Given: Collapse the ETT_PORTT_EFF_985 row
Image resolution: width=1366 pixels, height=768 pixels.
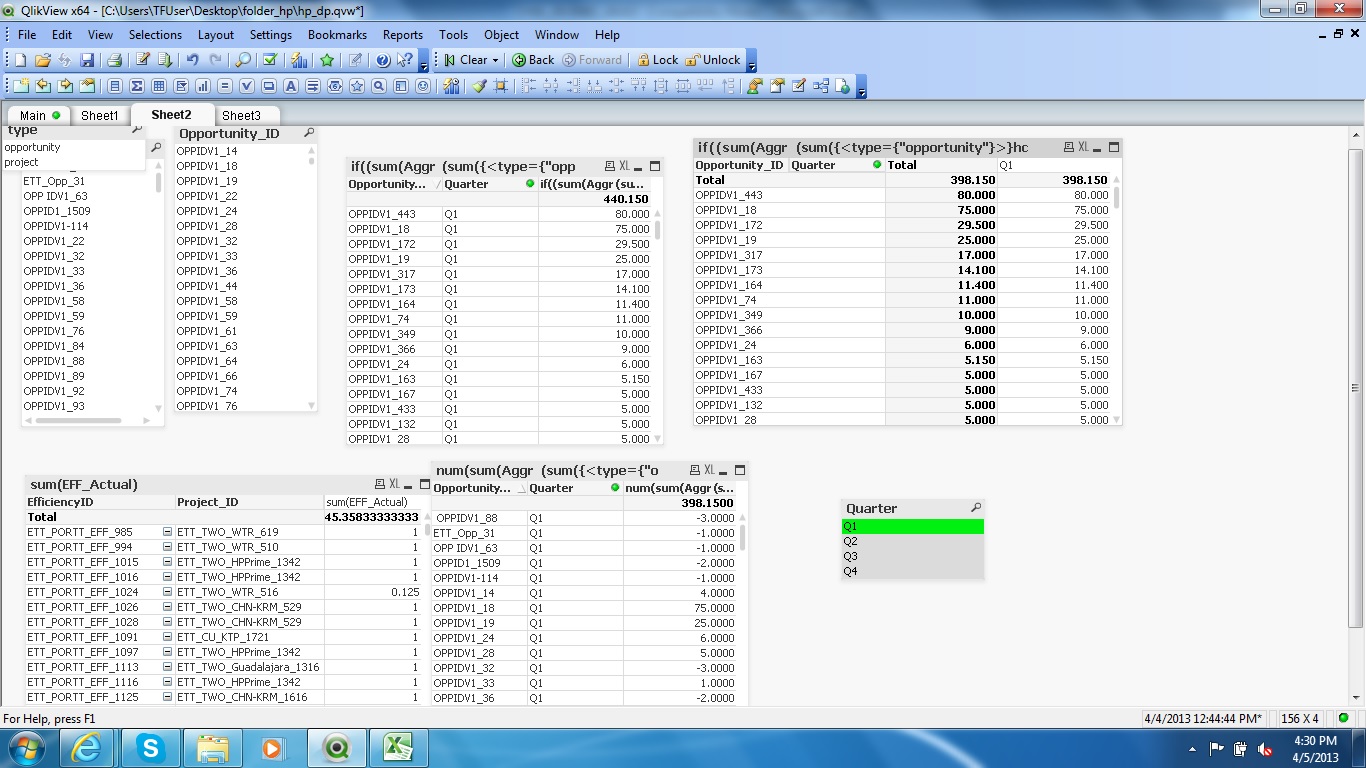Looking at the screenshot, I should [167, 532].
